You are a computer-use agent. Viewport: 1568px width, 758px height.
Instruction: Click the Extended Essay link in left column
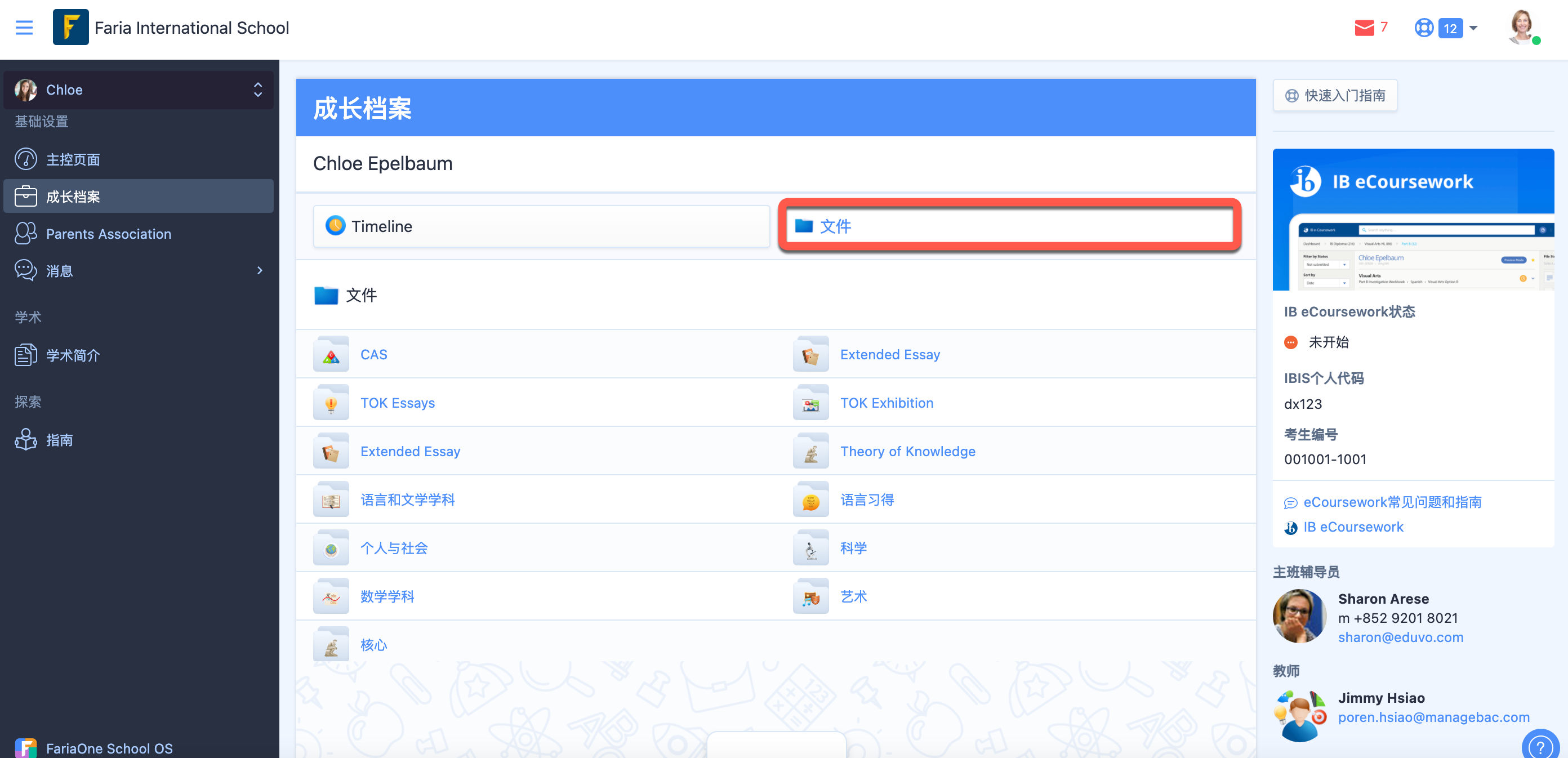[x=410, y=451]
